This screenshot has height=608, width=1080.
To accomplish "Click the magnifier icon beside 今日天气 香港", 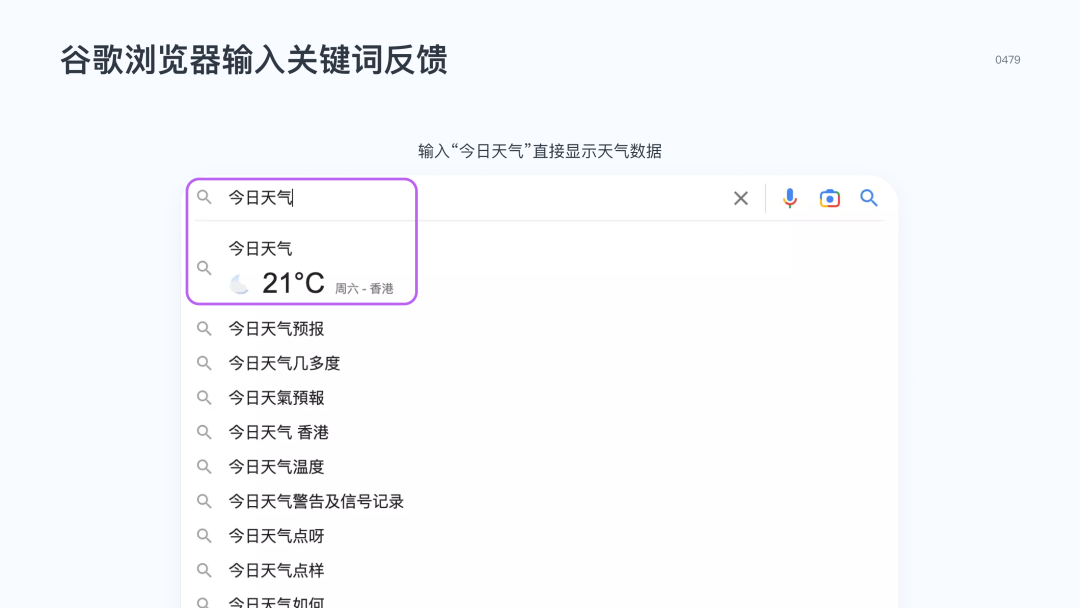I will [x=204, y=432].
